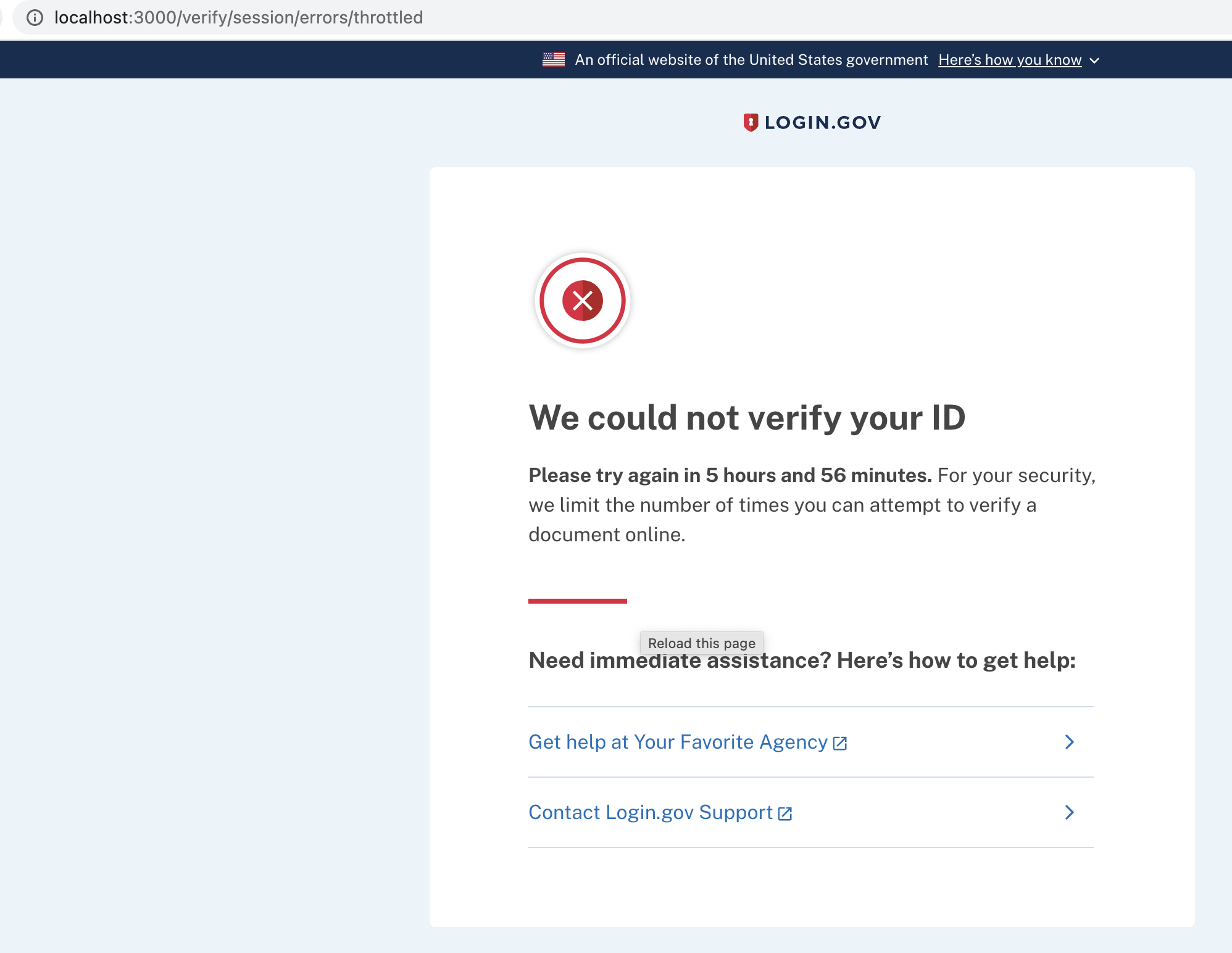Image resolution: width=1232 pixels, height=953 pixels.
Task: Click the "Reload this page" tooltip
Action: click(701, 643)
